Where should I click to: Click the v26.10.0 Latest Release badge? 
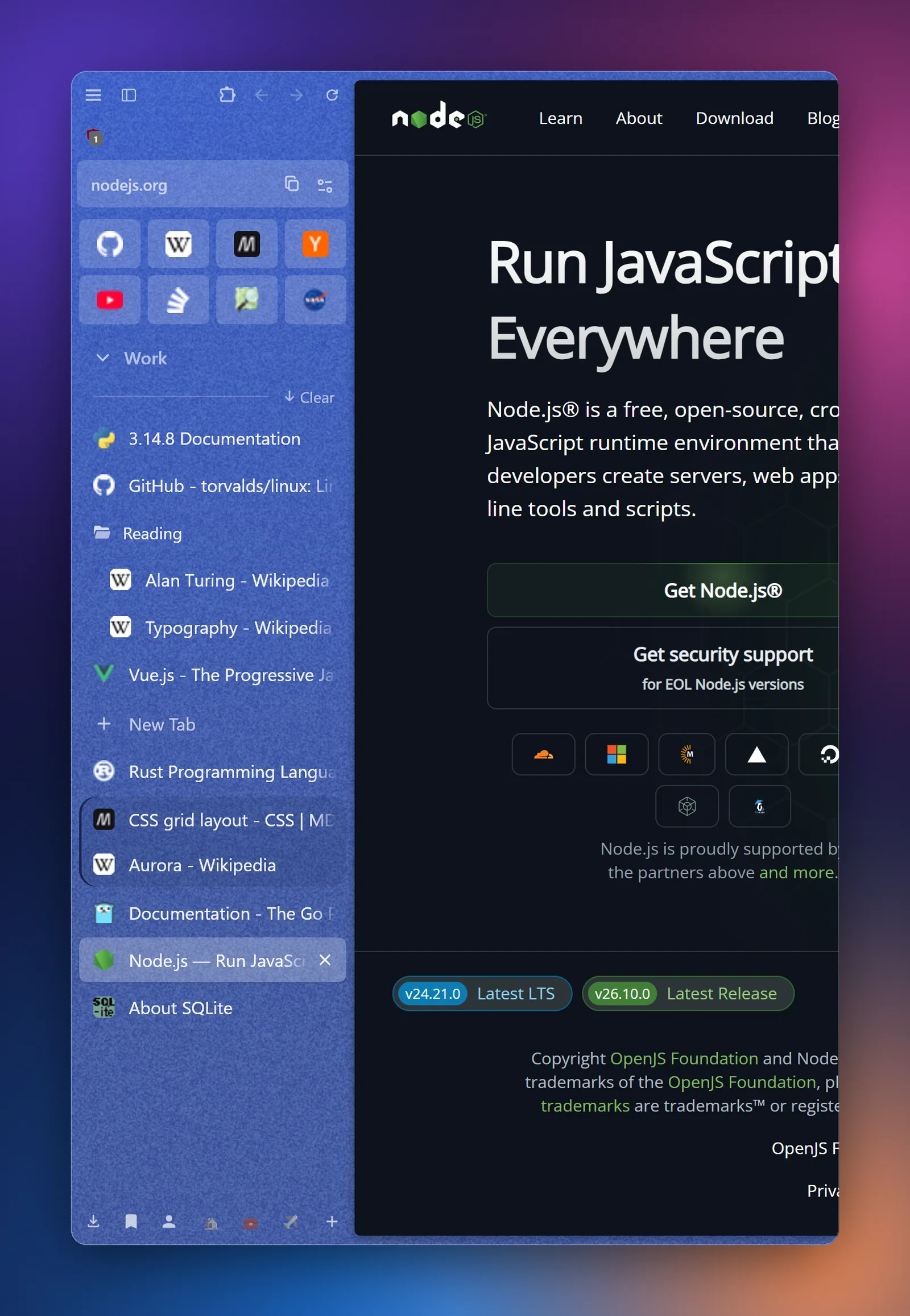[688, 994]
